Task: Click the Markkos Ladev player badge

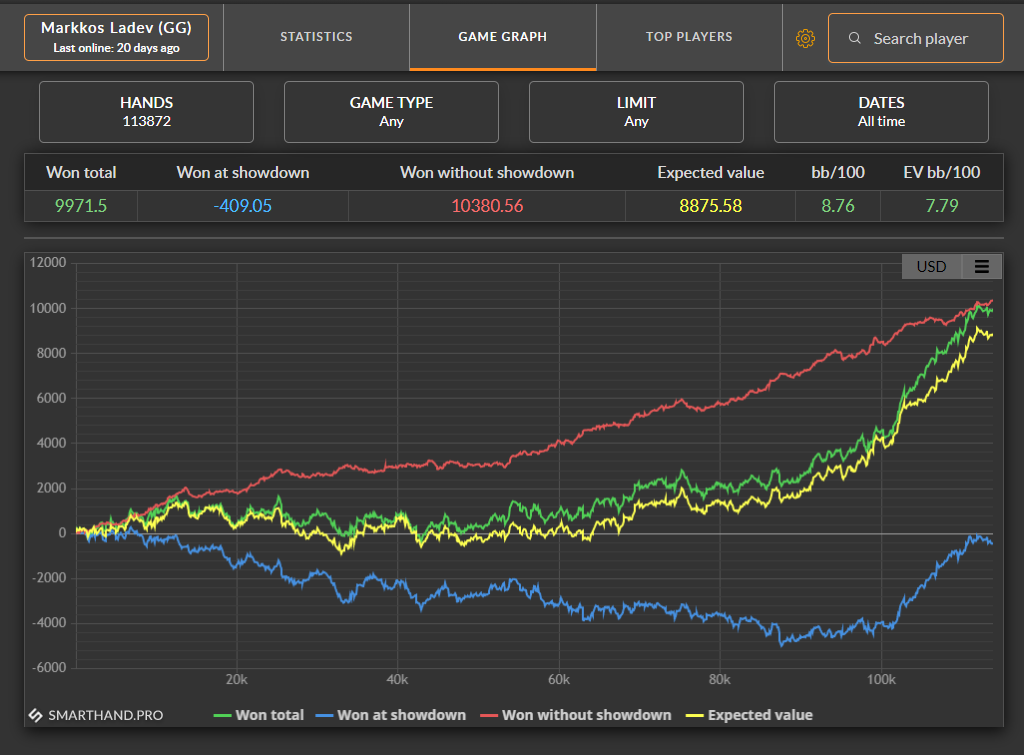Action: tap(116, 37)
